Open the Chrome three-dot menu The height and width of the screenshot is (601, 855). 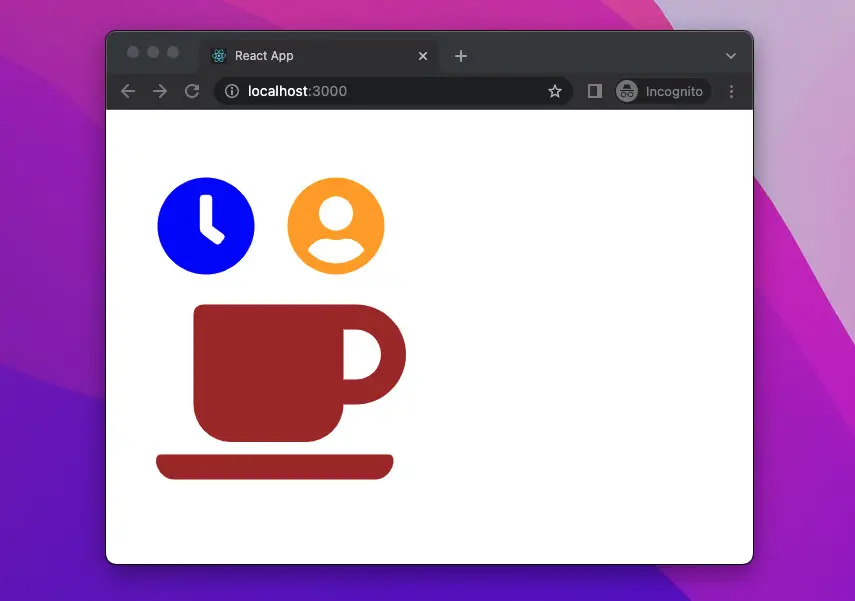pyautogui.click(x=731, y=91)
